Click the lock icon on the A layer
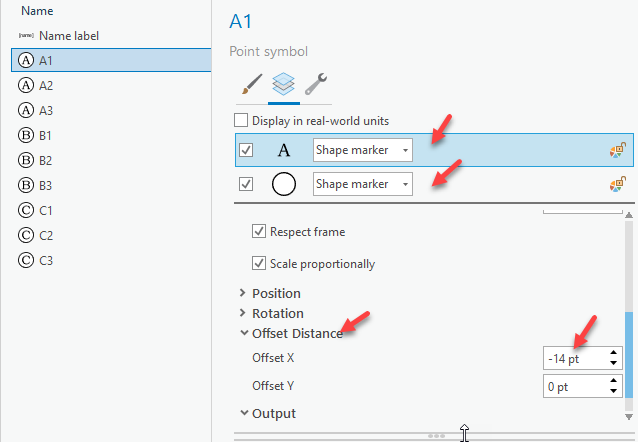Viewport: 638px width, 442px height. pos(617,151)
